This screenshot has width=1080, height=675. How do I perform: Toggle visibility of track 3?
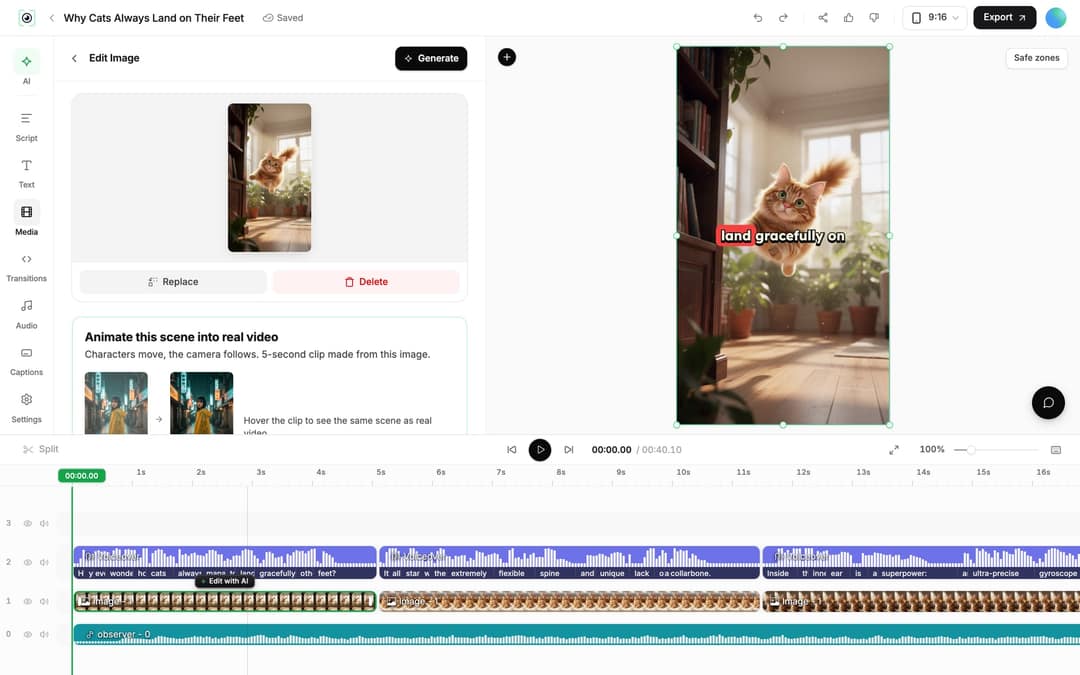click(x=28, y=523)
